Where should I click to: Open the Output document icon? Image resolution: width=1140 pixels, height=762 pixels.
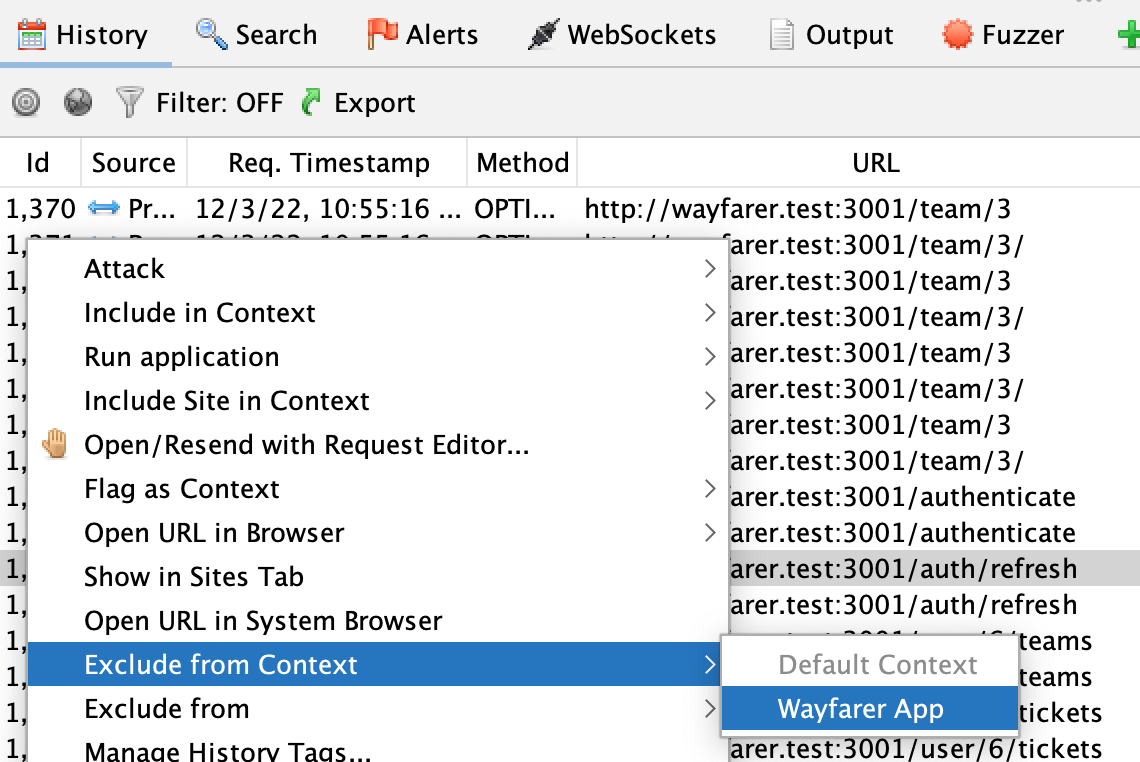pyautogui.click(x=782, y=35)
